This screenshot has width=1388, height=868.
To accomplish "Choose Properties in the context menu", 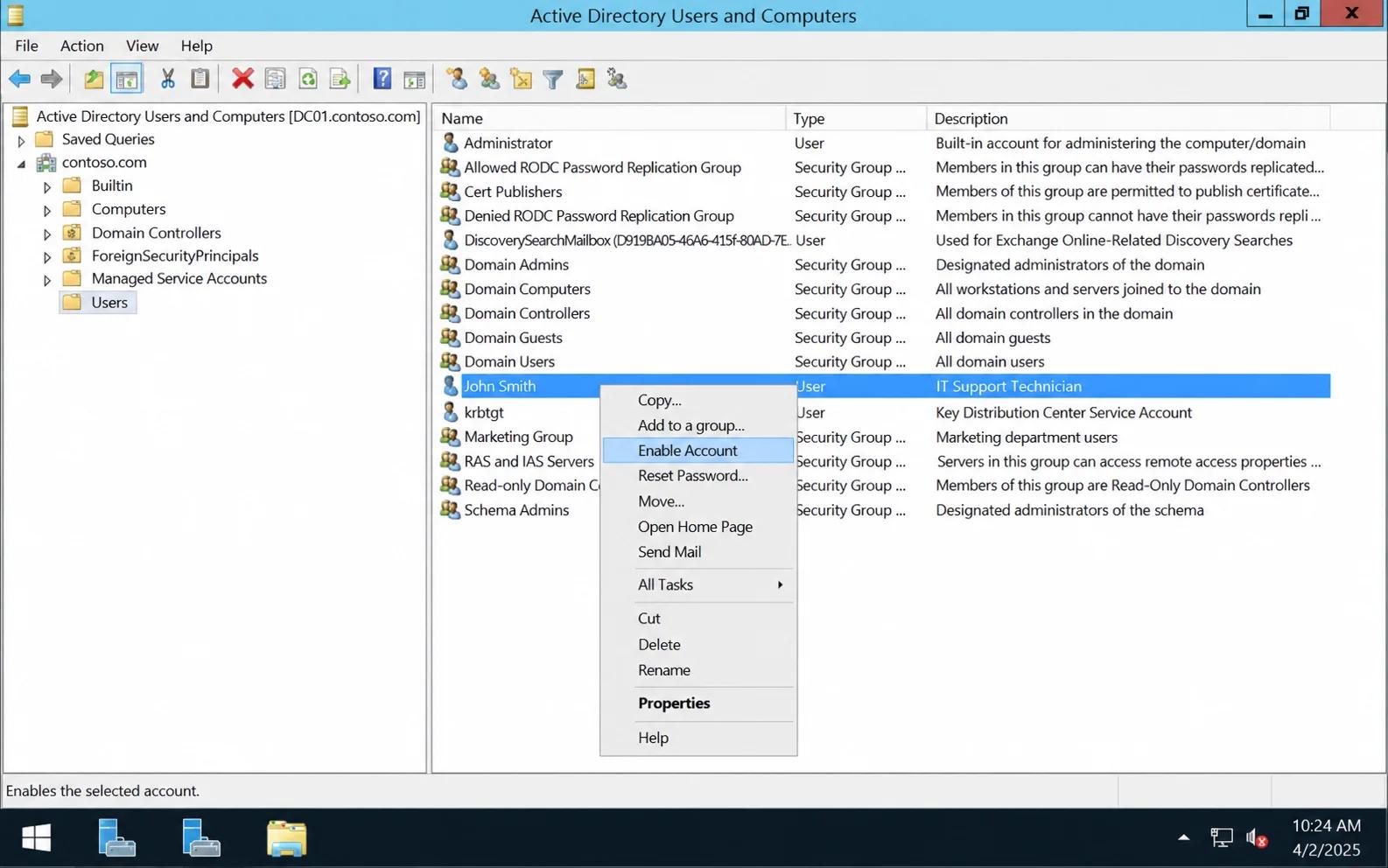I will 698,703.
